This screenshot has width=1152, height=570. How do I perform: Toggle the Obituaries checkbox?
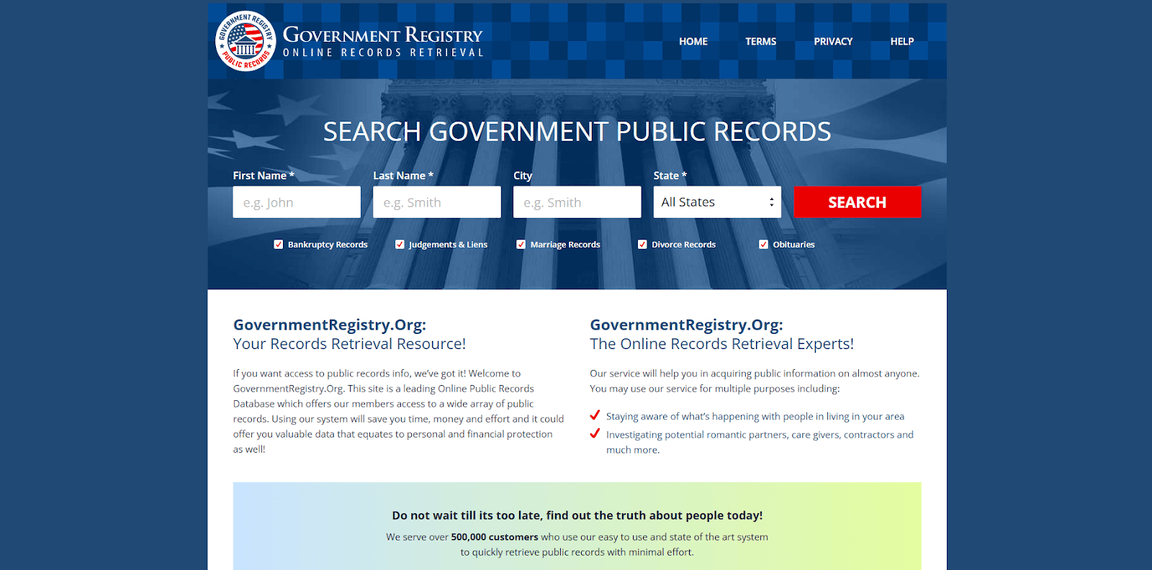coord(764,244)
